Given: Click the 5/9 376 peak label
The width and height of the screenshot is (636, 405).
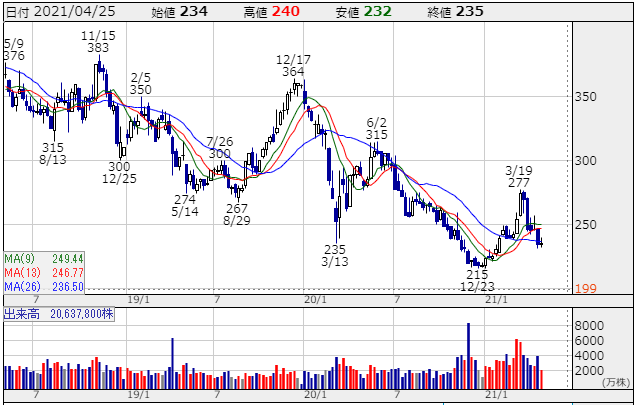Looking at the screenshot, I should coord(14,50).
